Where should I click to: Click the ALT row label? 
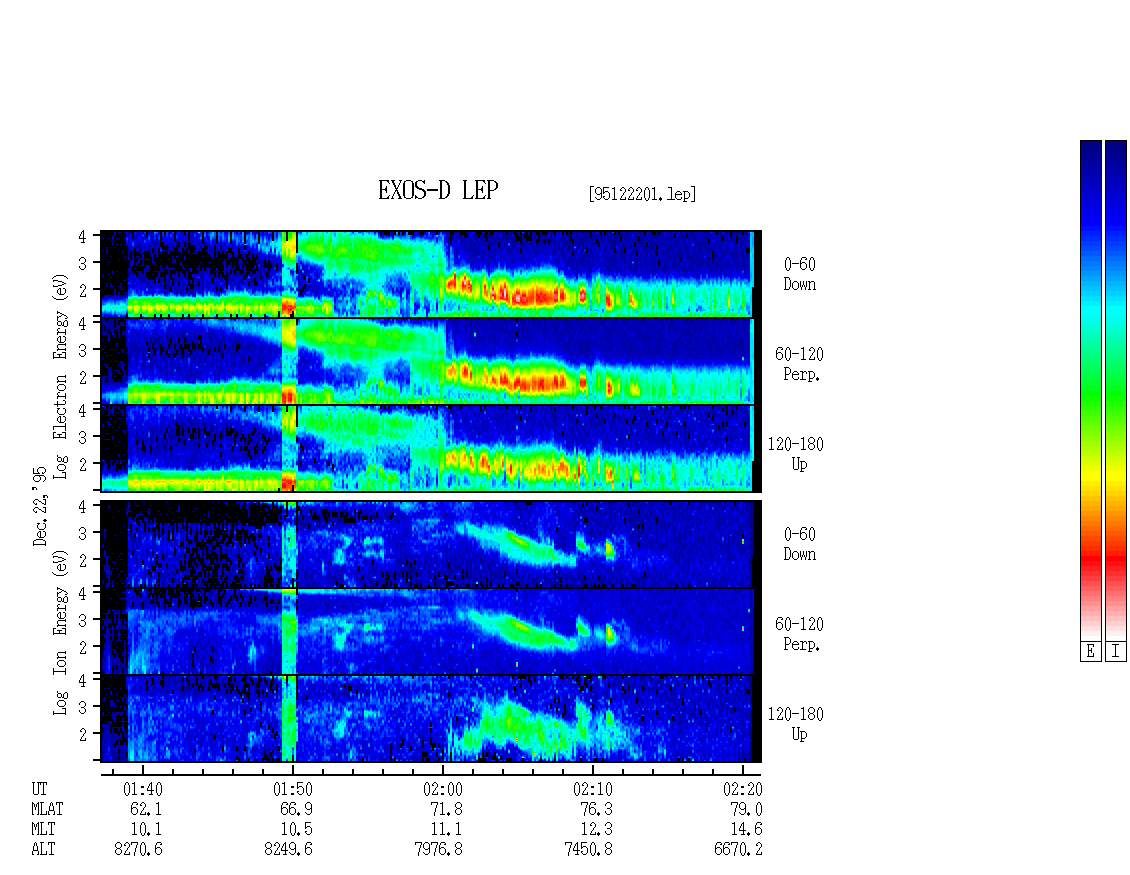point(43,850)
